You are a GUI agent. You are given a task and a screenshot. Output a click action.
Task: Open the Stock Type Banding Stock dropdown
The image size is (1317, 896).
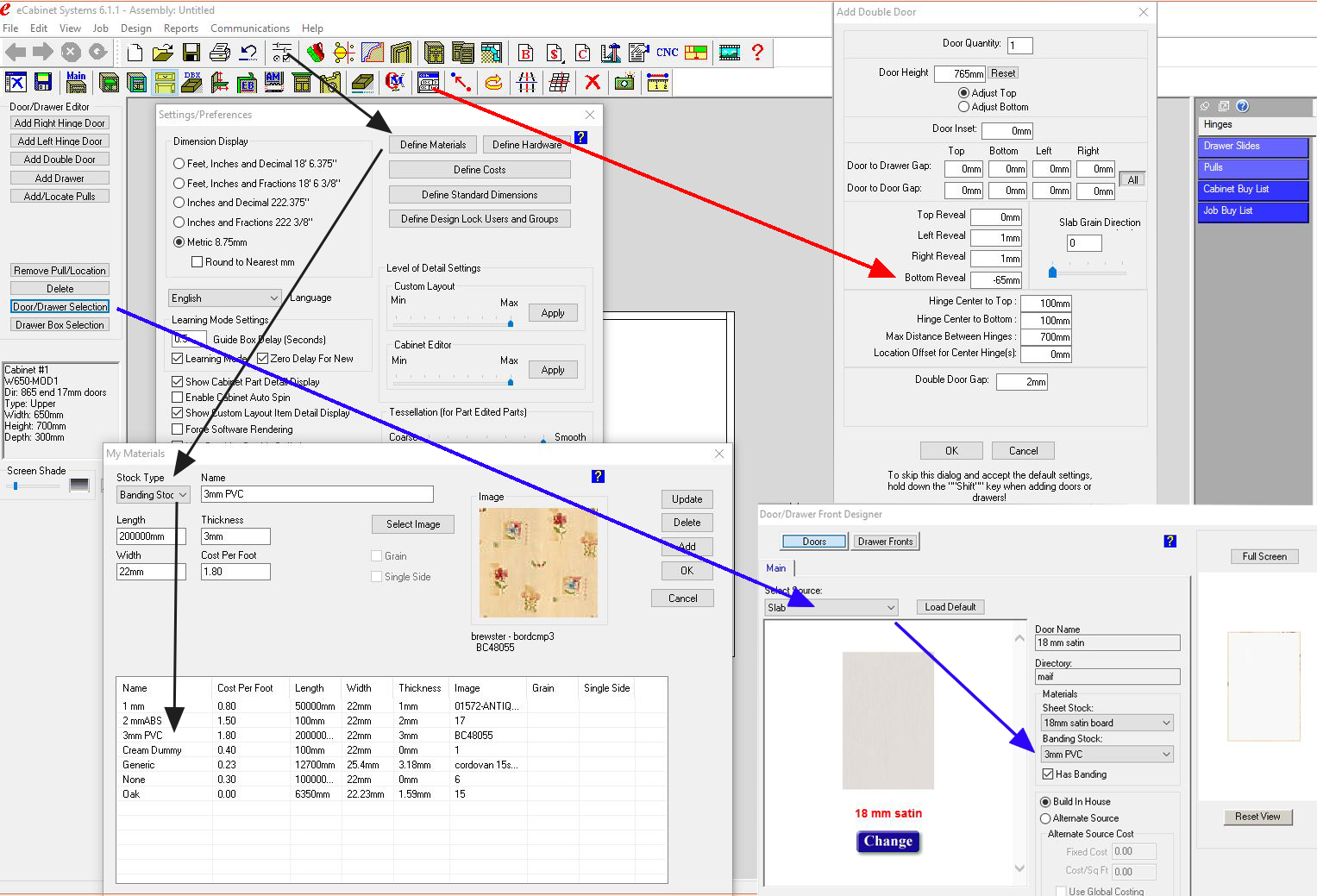point(154,495)
